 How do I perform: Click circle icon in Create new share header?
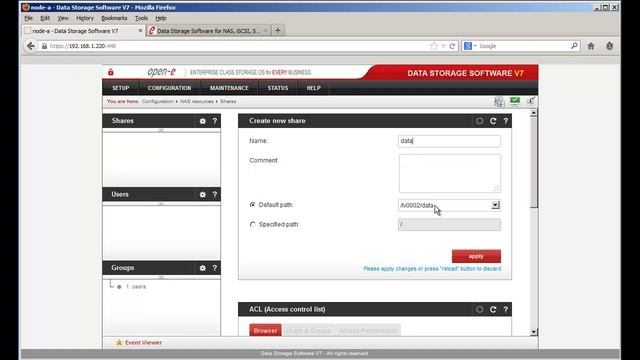[x=480, y=121]
